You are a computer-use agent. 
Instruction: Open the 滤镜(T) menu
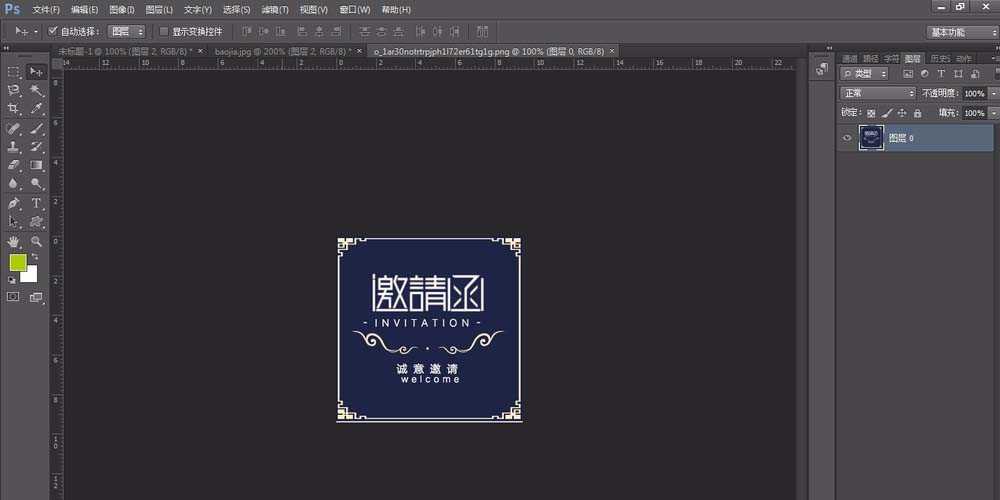pos(275,9)
